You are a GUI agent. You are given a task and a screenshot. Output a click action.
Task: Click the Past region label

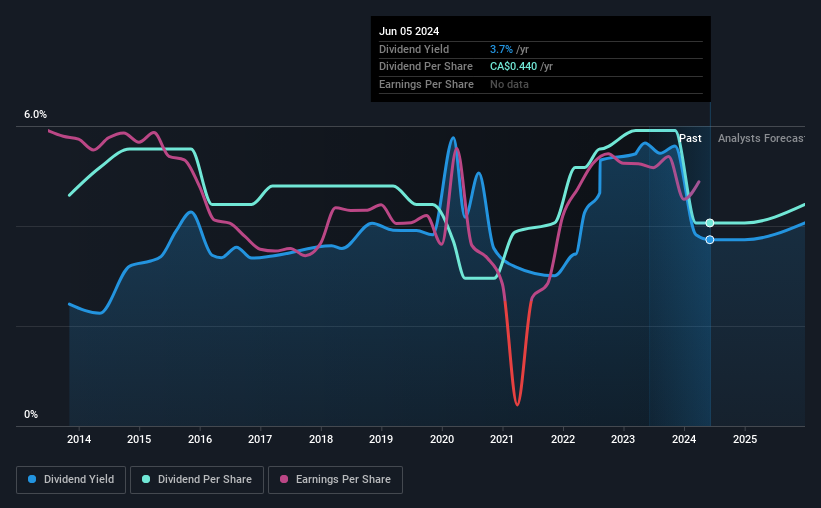(690, 138)
